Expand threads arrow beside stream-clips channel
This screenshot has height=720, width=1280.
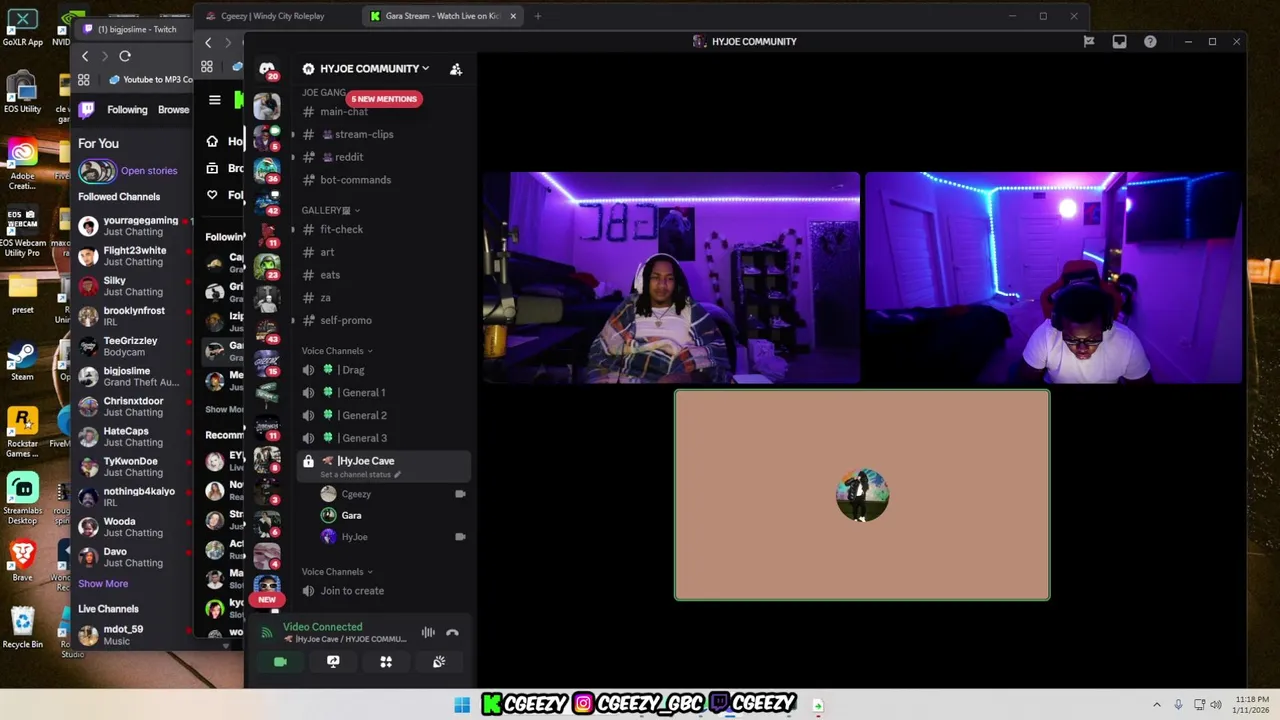click(x=293, y=134)
